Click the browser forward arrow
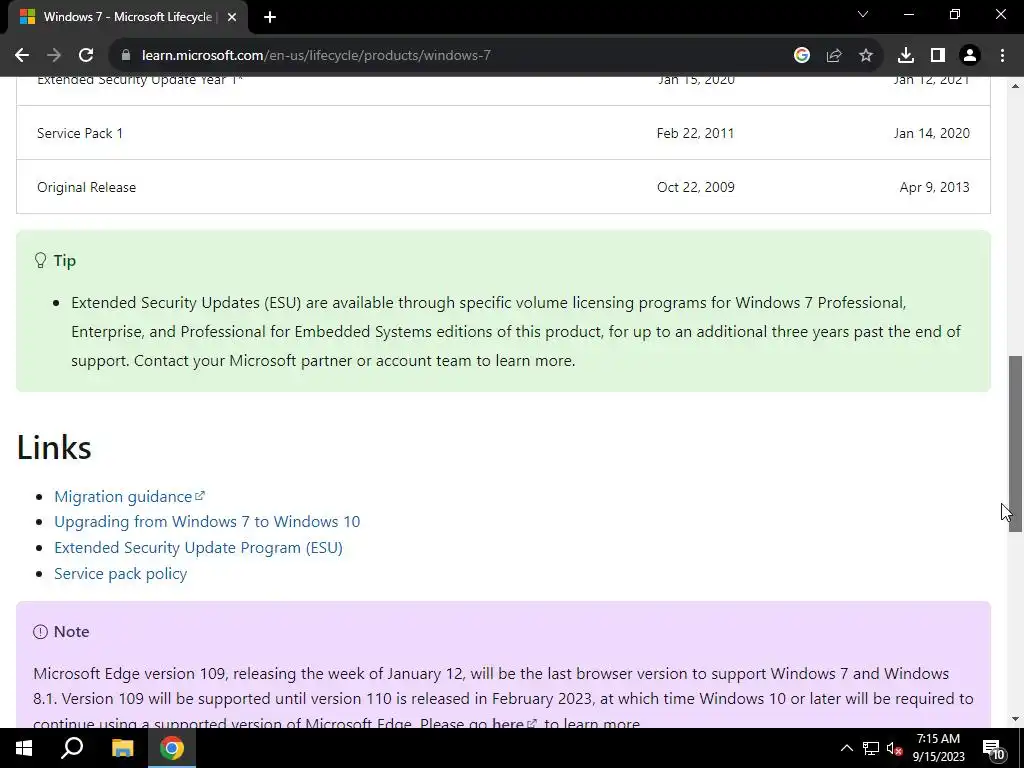The height and width of the screenshot is (768, 1024). click(x=54, y=56)
